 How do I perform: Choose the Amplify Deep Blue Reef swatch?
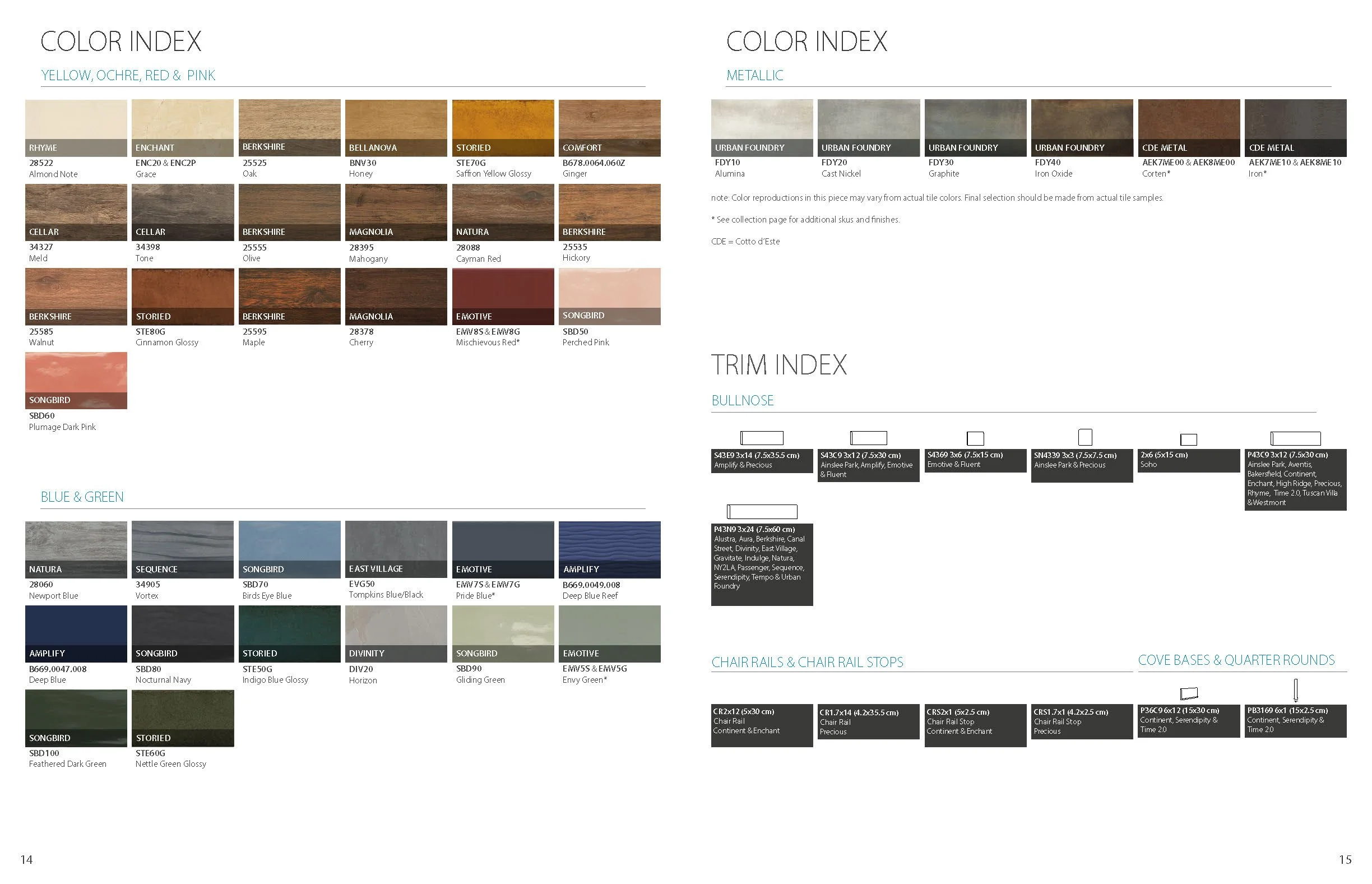609,549
